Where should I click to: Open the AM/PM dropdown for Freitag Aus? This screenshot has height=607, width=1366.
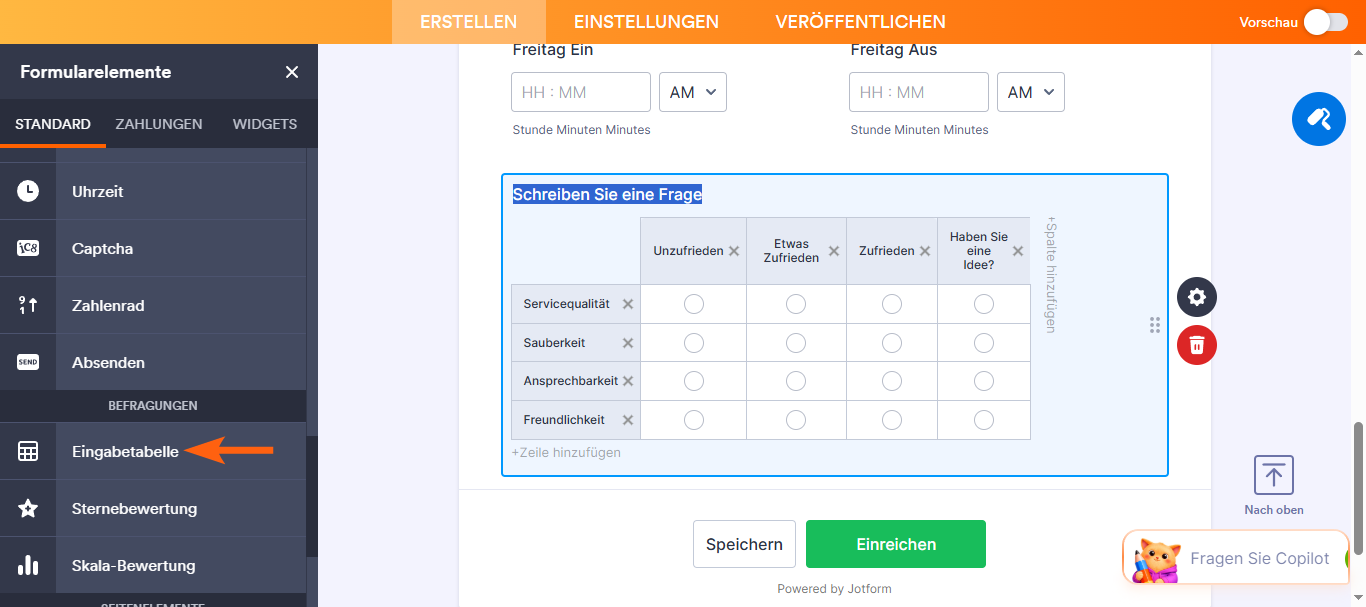pyautogui.click(x=1031, y=92)
